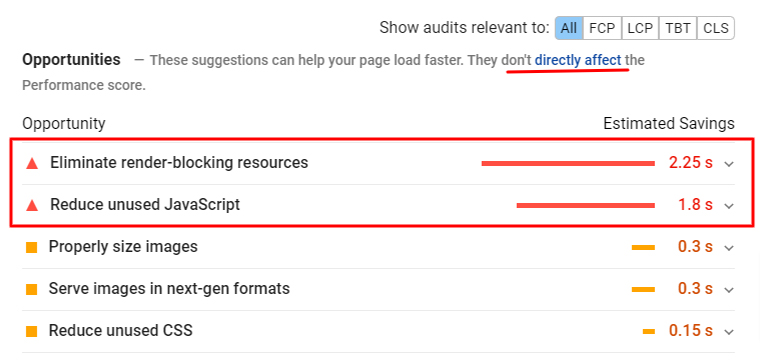
Task: Click the Opportunity column header
Action: tap(63, 124)
